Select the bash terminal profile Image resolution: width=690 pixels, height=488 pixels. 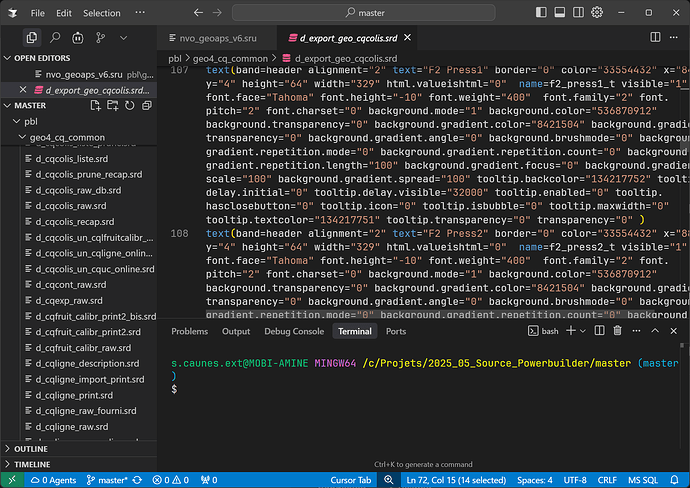(543, 331)
